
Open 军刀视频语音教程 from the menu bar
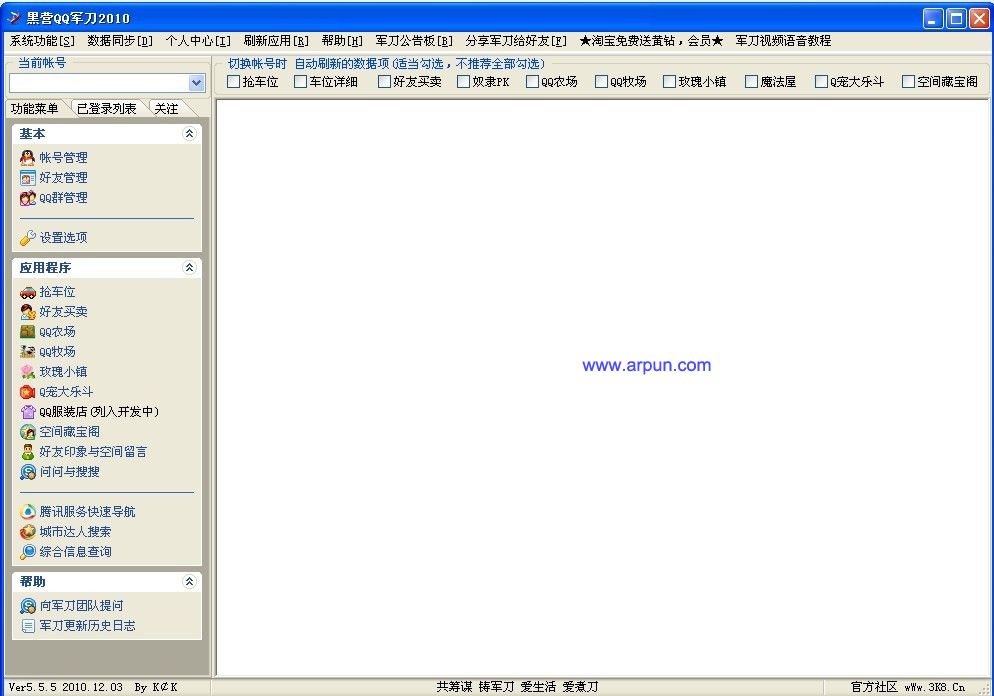[783, 41]
